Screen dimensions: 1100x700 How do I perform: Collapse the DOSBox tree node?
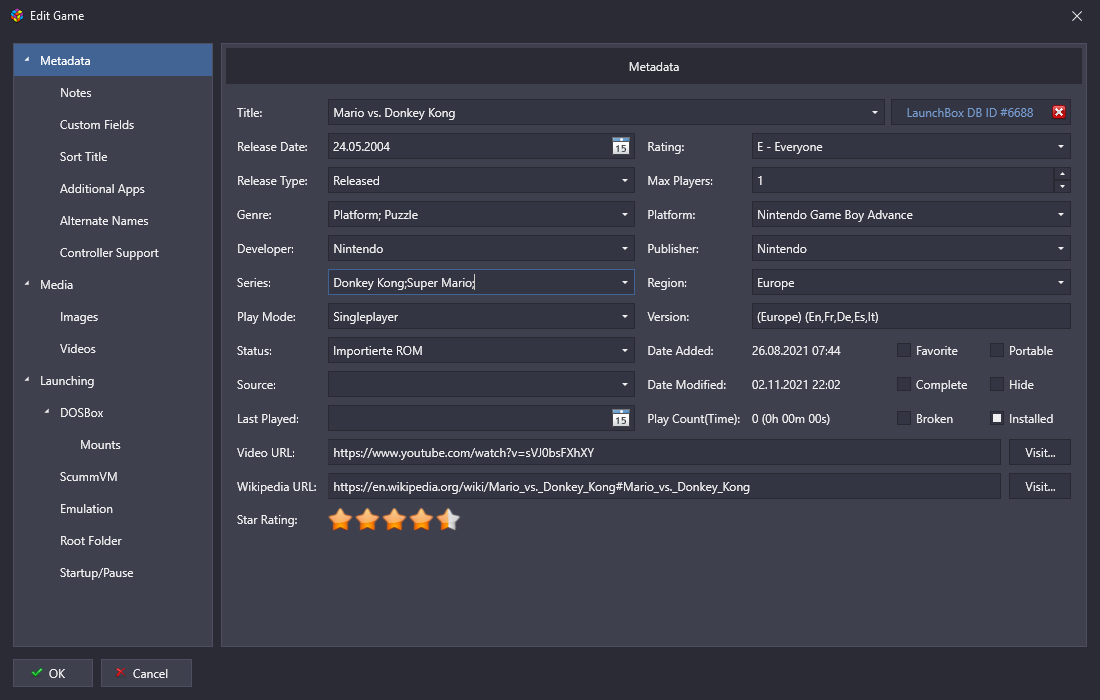(47, 412)
